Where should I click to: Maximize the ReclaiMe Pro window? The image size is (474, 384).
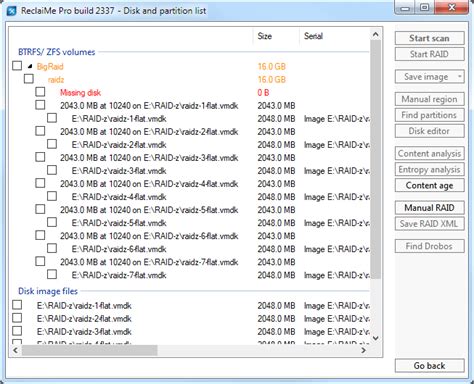pos(424,8)
